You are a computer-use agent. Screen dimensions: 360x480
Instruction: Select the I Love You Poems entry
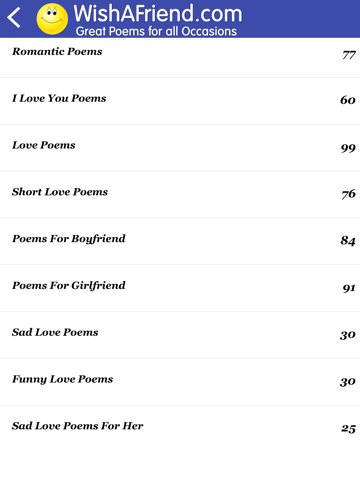tap(180, 101)
